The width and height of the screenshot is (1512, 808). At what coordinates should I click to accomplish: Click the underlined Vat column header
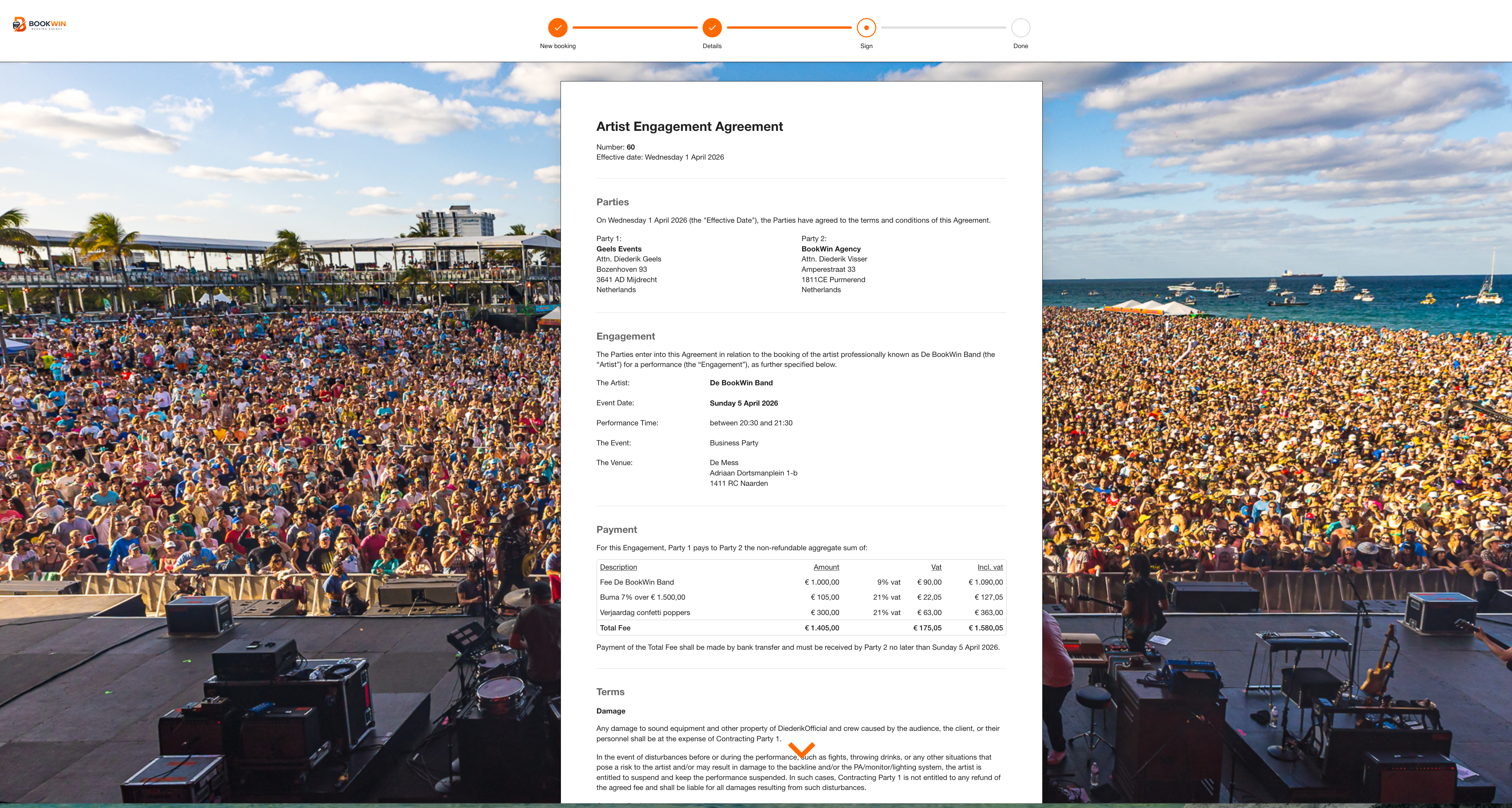click(936, 567)
